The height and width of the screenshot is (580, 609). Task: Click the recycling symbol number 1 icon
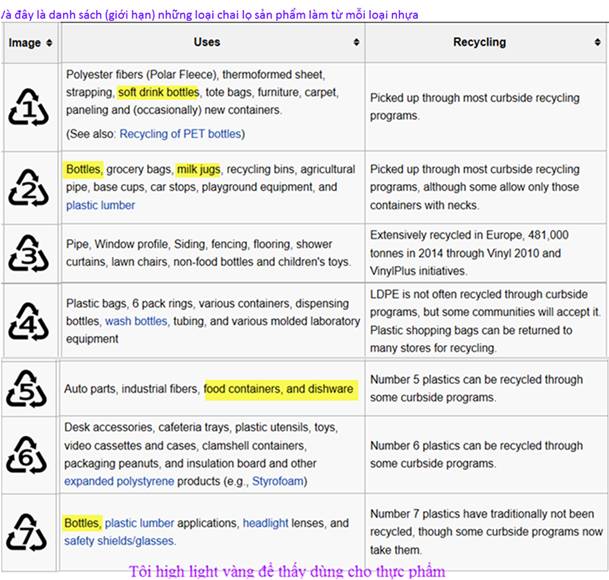click(28, 107)
